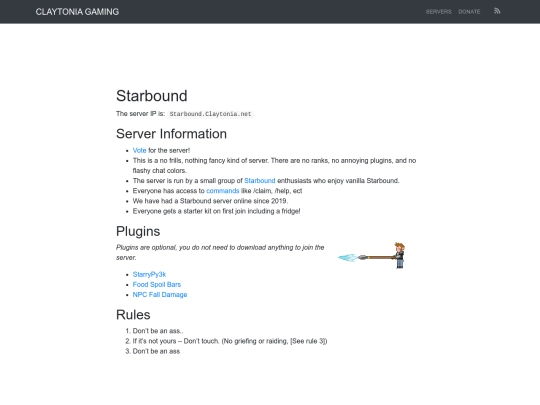Click the online since 2019 bullet point
This screenshot has width=540, height=405.
click(x=210, y=201)
